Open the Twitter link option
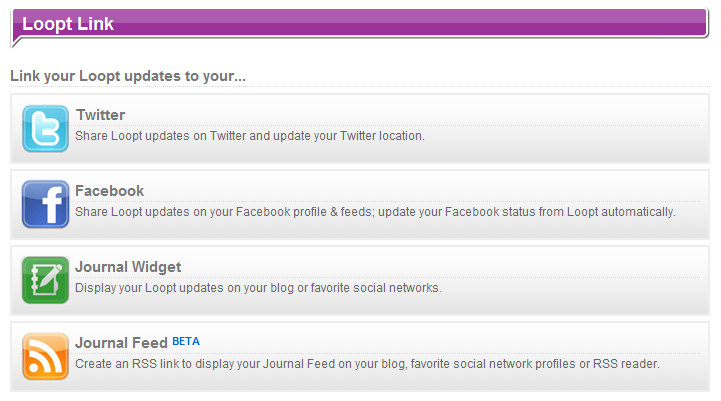 pyautogui.click(x=100, y=115)
